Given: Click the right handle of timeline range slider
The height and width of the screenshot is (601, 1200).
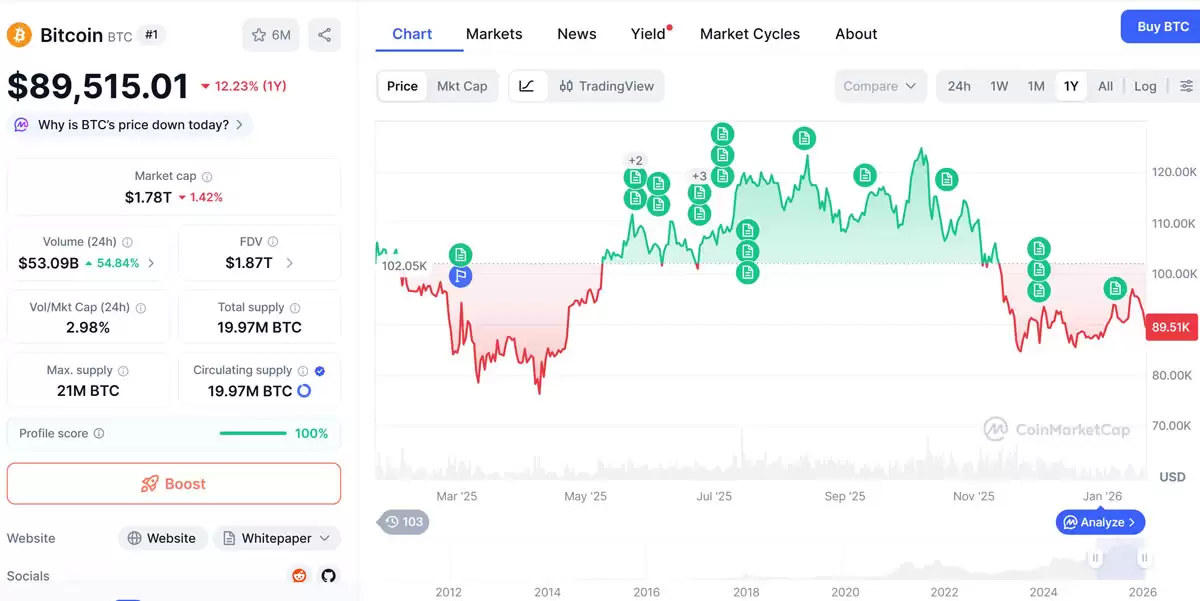Looking at the screenshot, I should pos(1143,559).
